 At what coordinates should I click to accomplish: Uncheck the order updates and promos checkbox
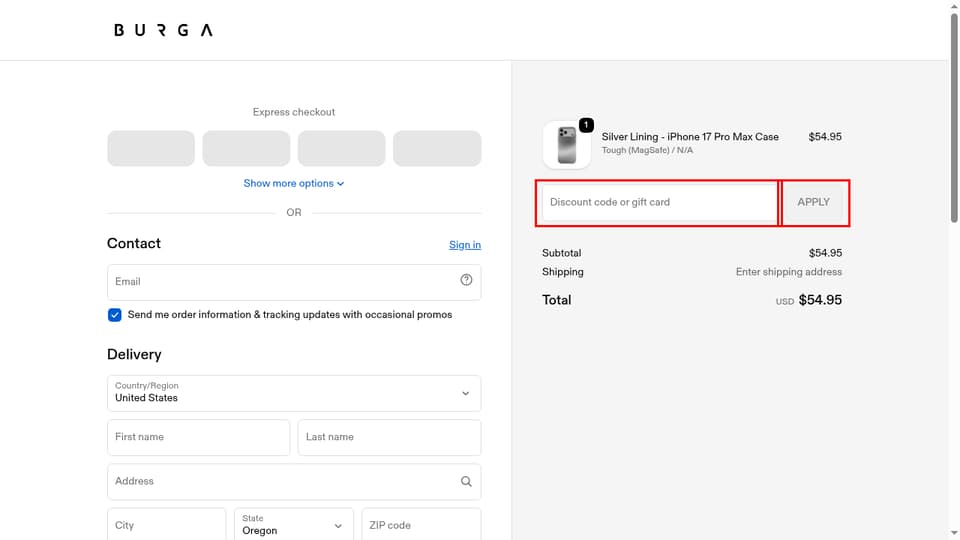coord(114,315)
